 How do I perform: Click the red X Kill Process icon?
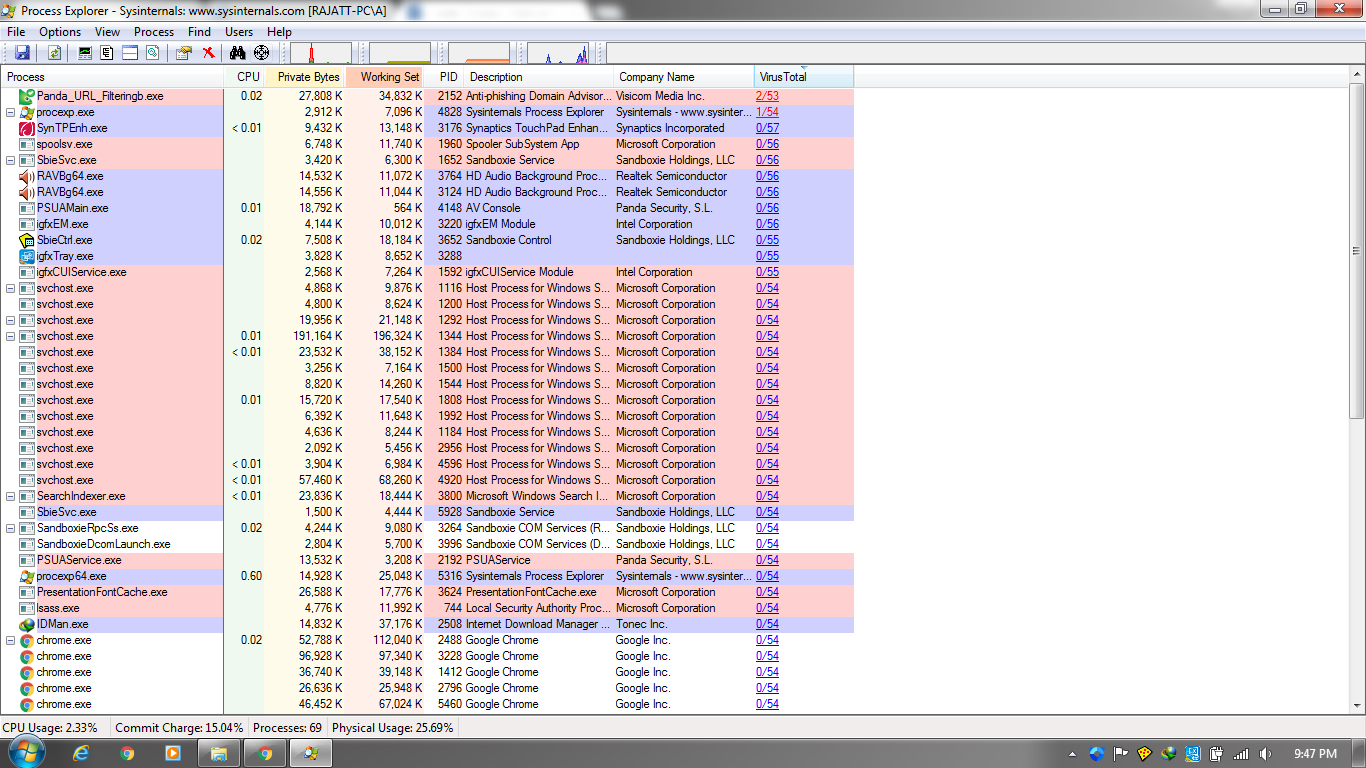tap(208, 53)
